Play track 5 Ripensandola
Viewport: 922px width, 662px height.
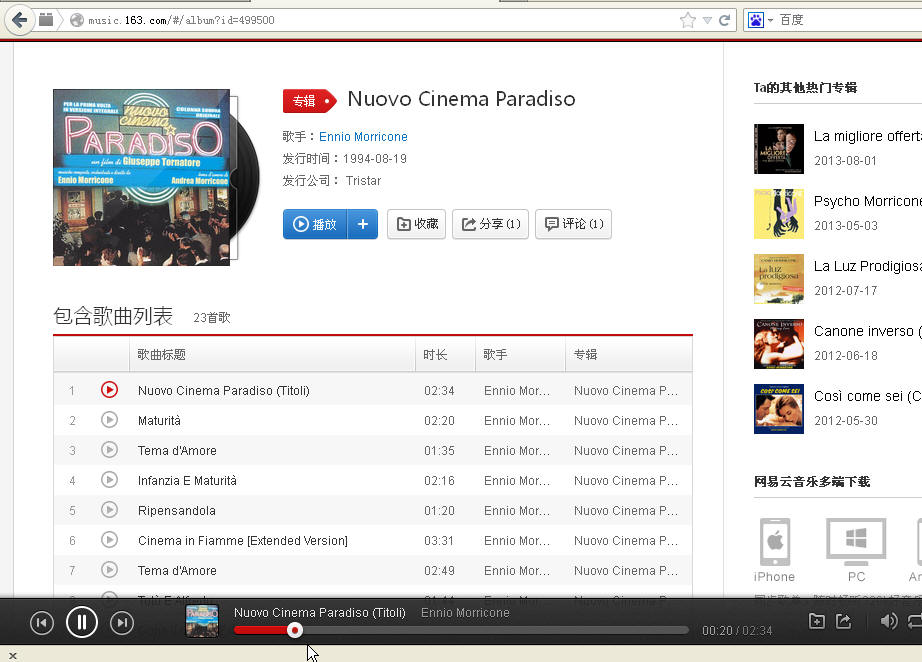[109, 510]
